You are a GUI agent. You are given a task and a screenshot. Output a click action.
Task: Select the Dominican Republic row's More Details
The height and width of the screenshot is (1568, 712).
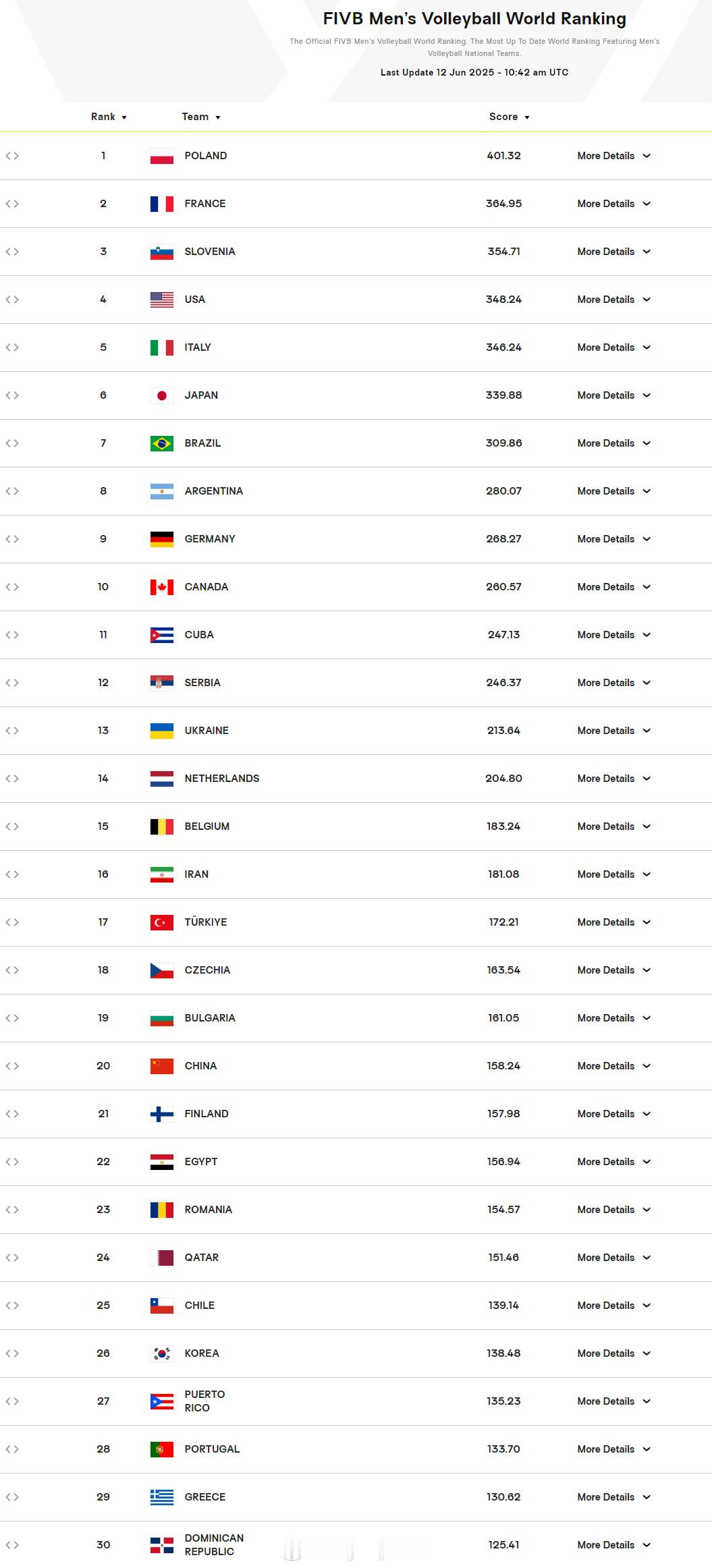tap(613, 1545)
